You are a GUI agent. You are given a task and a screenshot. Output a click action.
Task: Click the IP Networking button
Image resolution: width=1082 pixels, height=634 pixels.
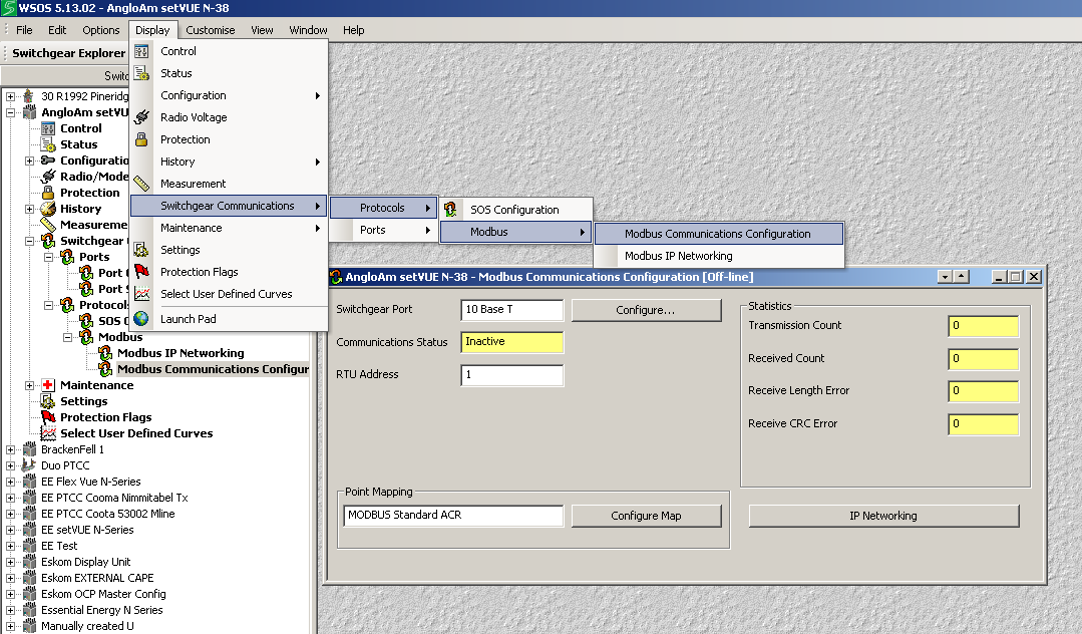point(883,515)
